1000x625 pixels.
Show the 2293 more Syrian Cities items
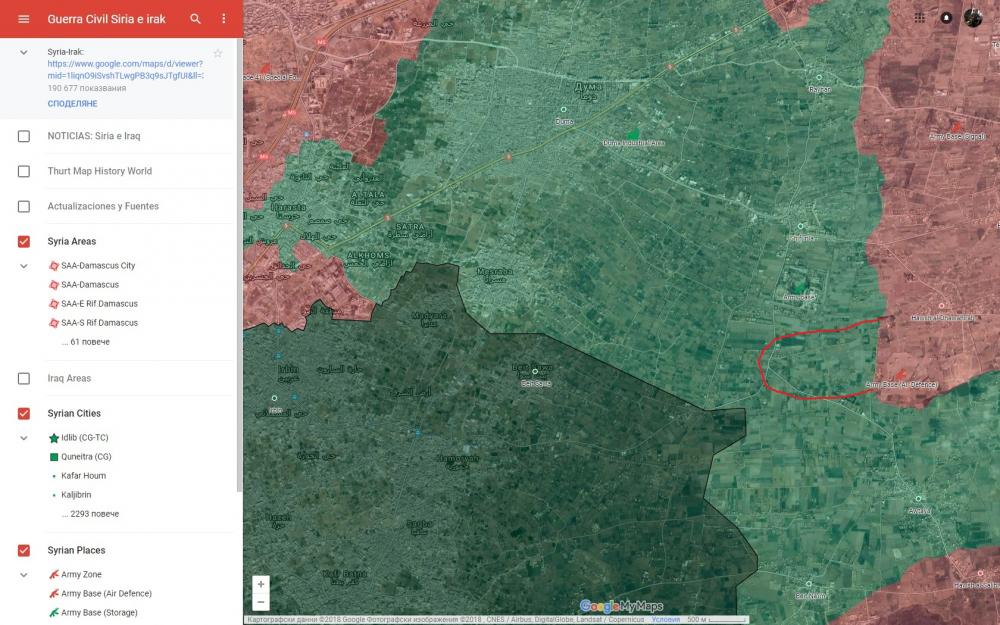[90, 514]
